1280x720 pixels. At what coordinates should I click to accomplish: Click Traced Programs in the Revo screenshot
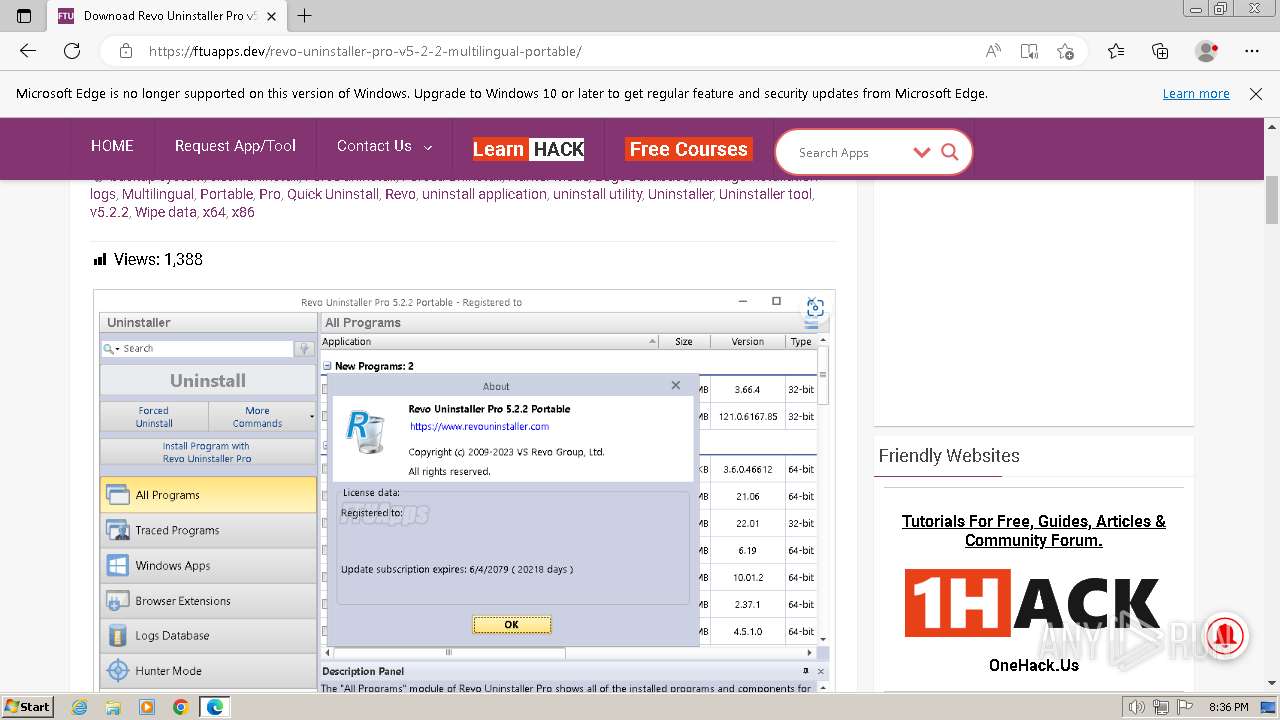pyautogui.click(x=208, y=530)
